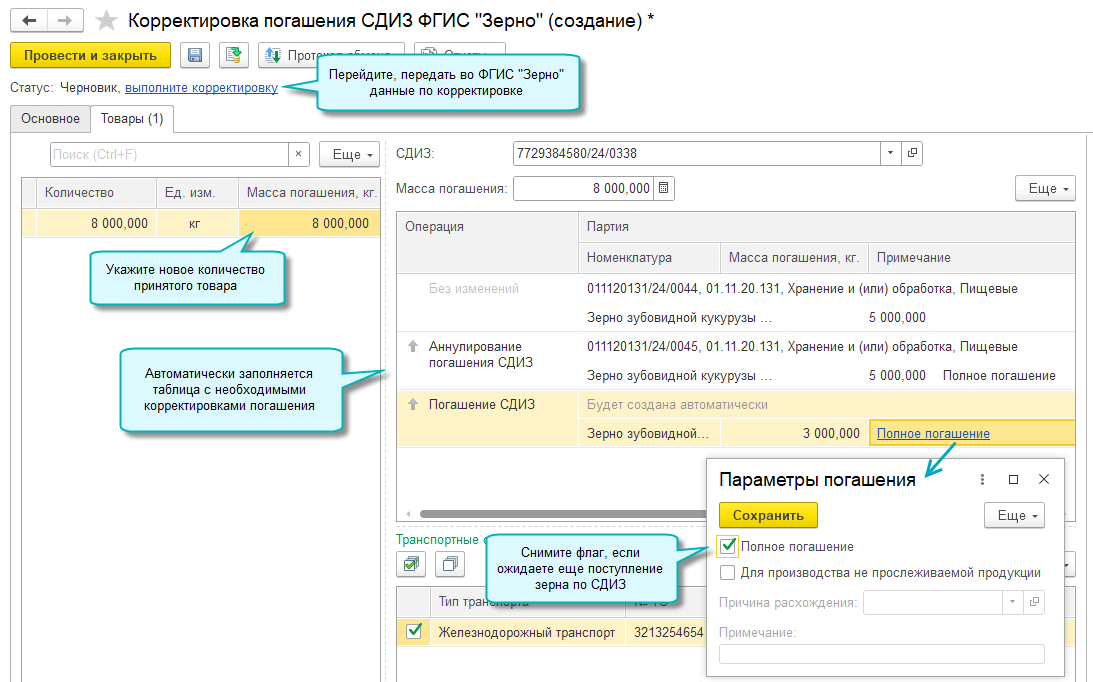Click in the Поиск (Ctrl+F) search field
Screen dimensions: 1093x682
pos(168,155)
